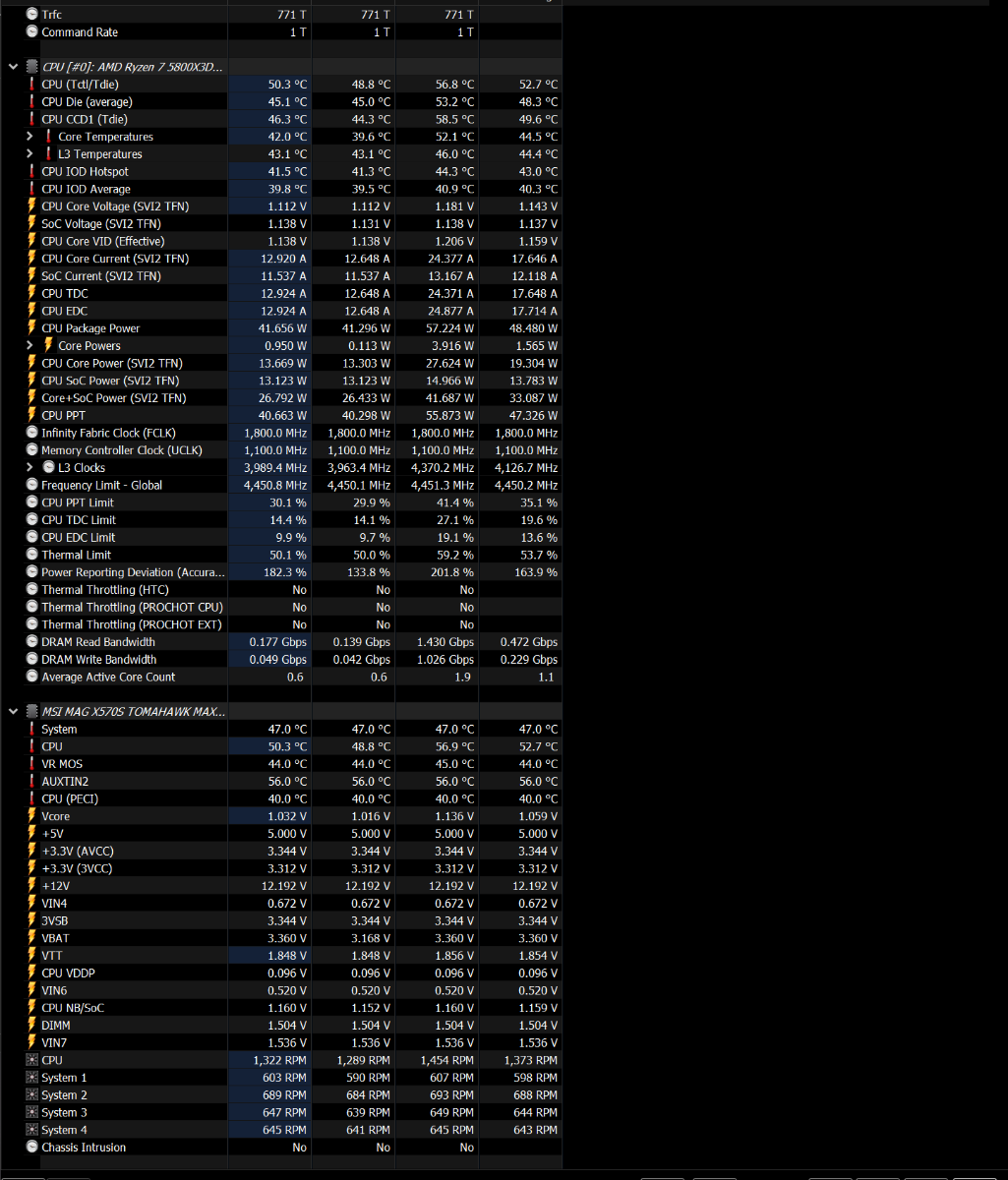Click the clock icon of Command Rate
Image resolution: width=1008 pixels, height=1180 pixels.
tap(32, 32)
